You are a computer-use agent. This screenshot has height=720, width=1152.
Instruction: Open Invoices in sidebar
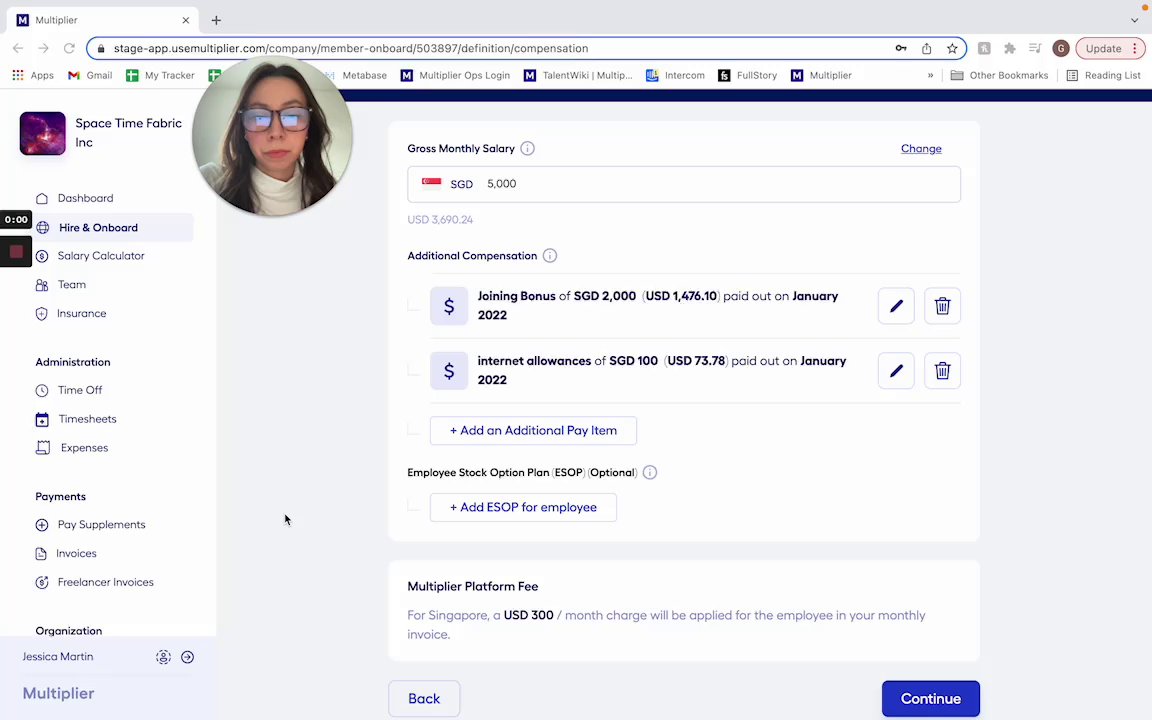tap(76, 553)
